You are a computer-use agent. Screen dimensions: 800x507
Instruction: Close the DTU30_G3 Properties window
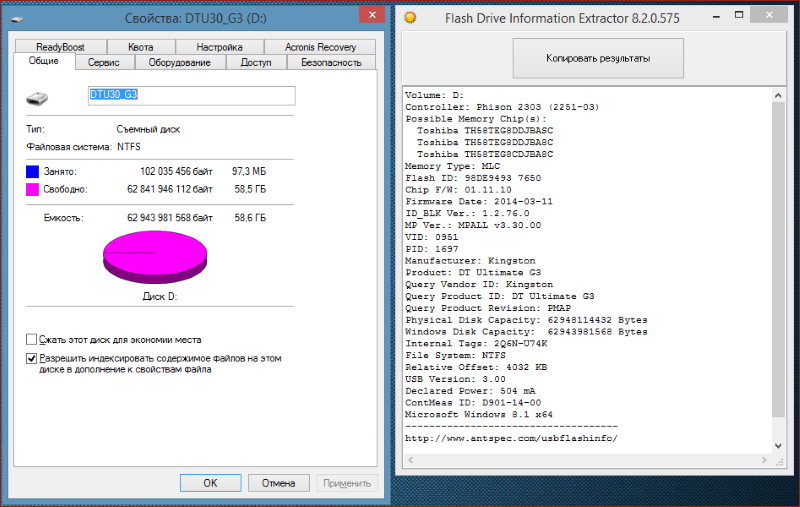[372, 15]
